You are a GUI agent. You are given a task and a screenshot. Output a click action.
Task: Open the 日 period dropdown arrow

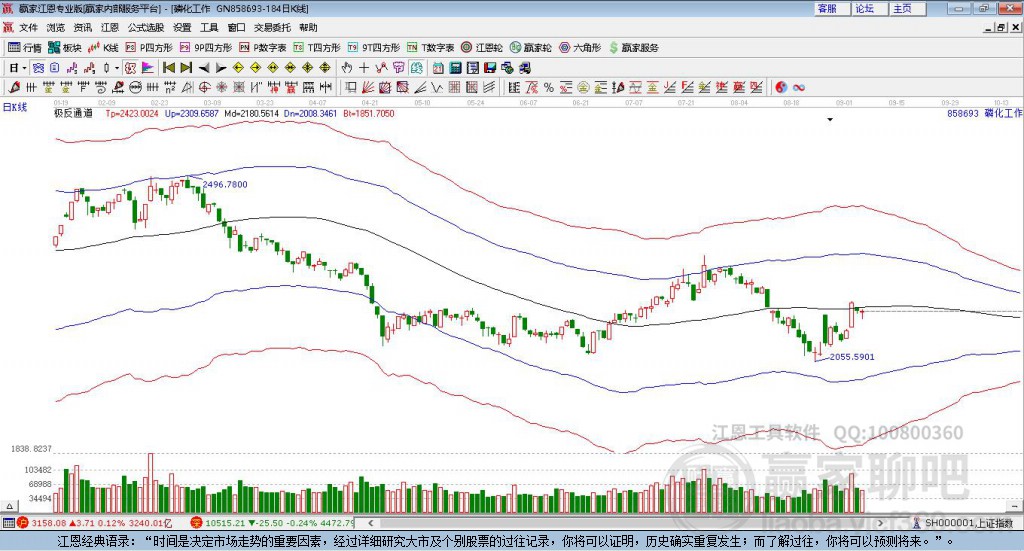[x=24, y=68]
